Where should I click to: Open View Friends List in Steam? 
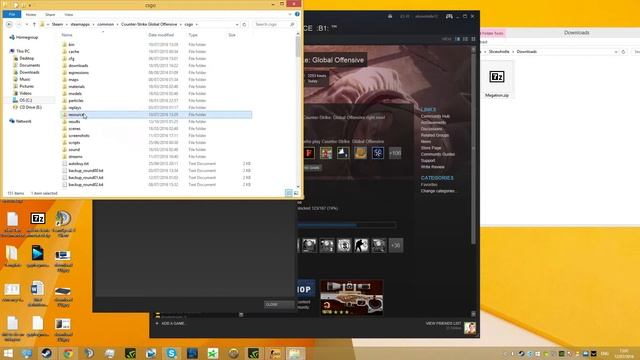(443, 323)
